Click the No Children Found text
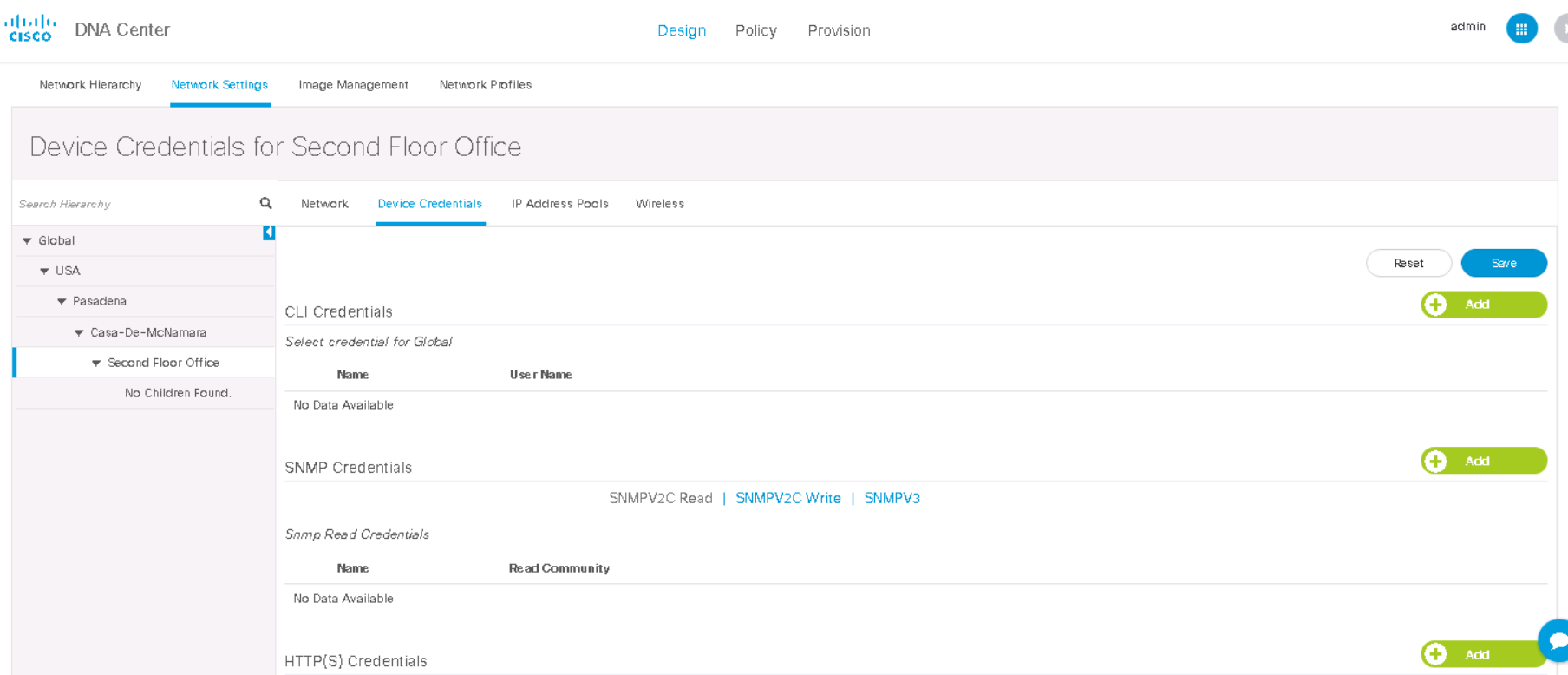The width and height of the screenshot is (1568, 675). (x=178, y=393)
